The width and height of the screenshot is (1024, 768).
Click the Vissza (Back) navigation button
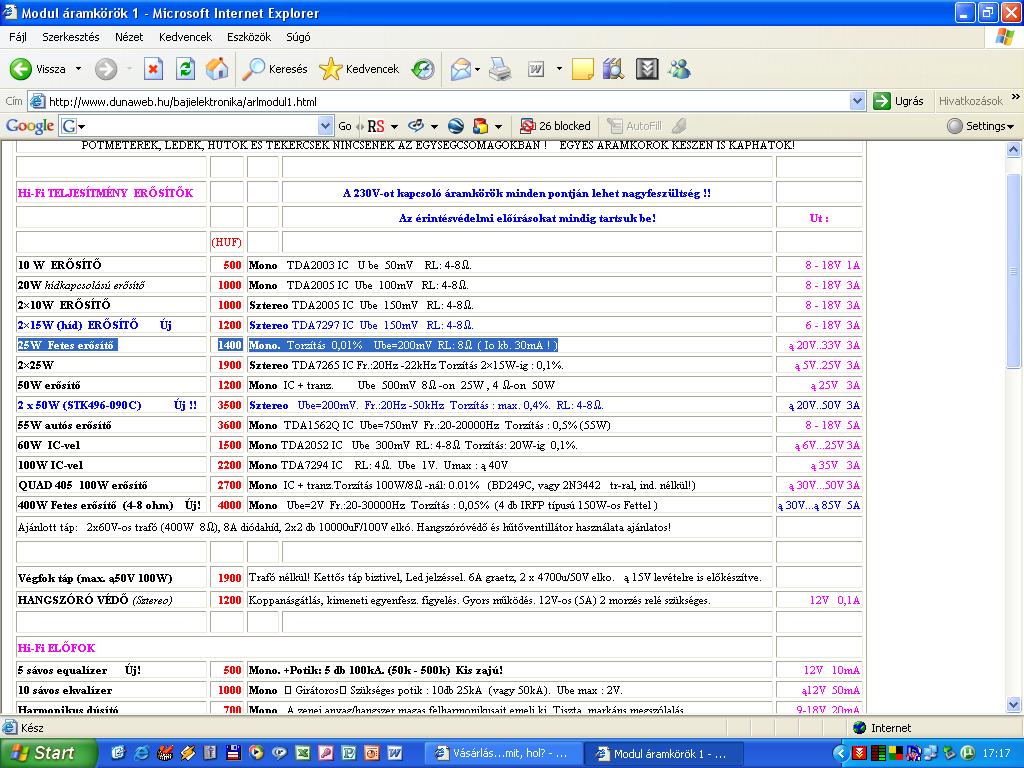click(x=38, y=69)
